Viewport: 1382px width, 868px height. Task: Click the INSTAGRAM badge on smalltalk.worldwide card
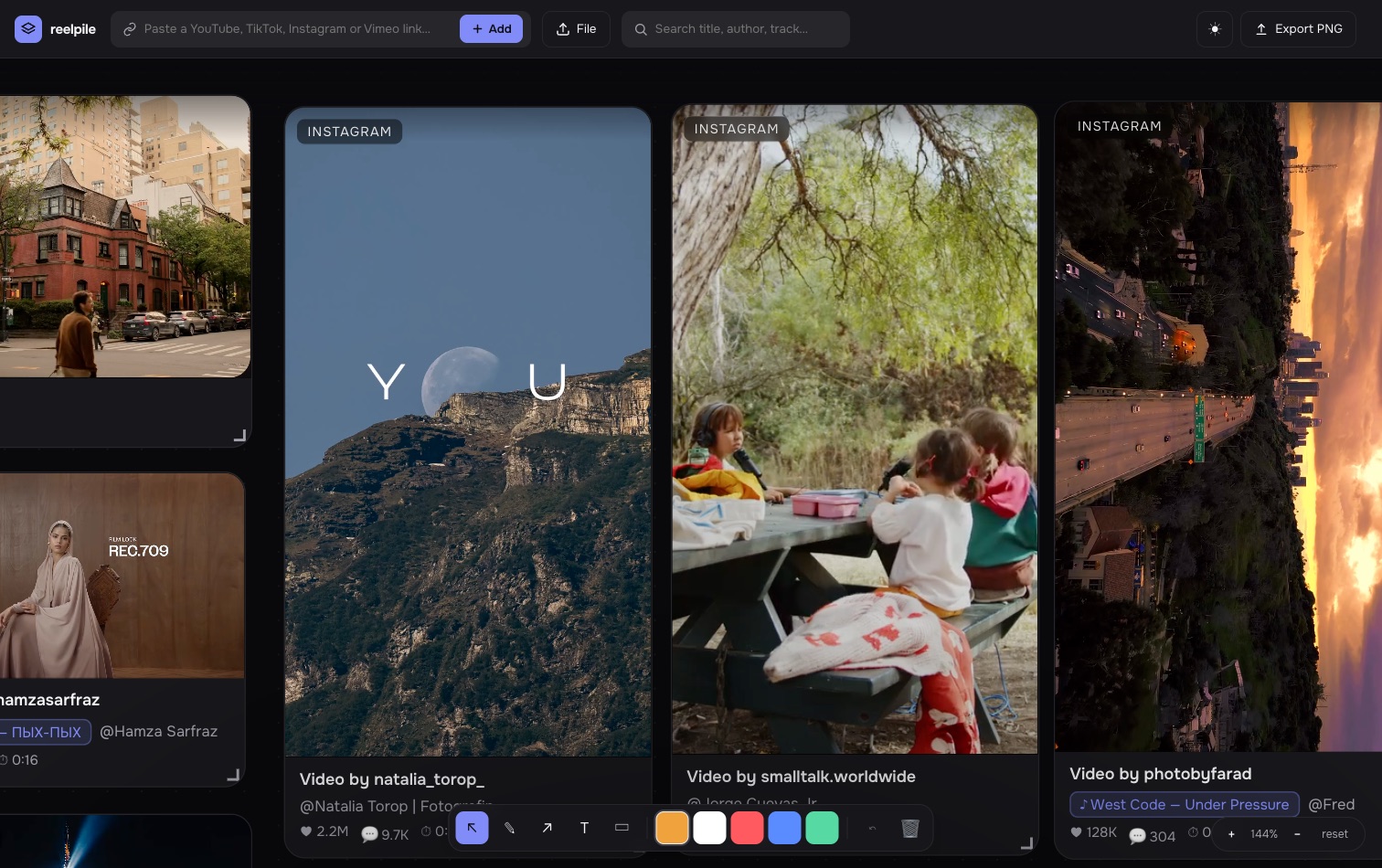click(x=737, y=129)
